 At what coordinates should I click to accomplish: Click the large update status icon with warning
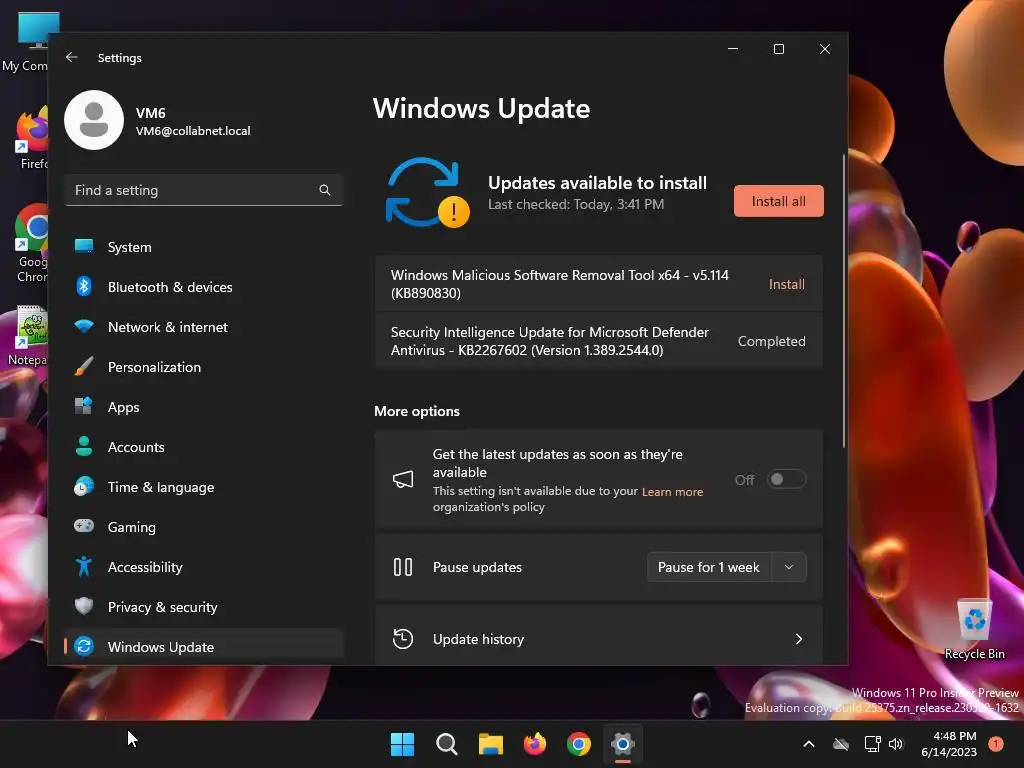pyautogui.click(x=428, y=193)
